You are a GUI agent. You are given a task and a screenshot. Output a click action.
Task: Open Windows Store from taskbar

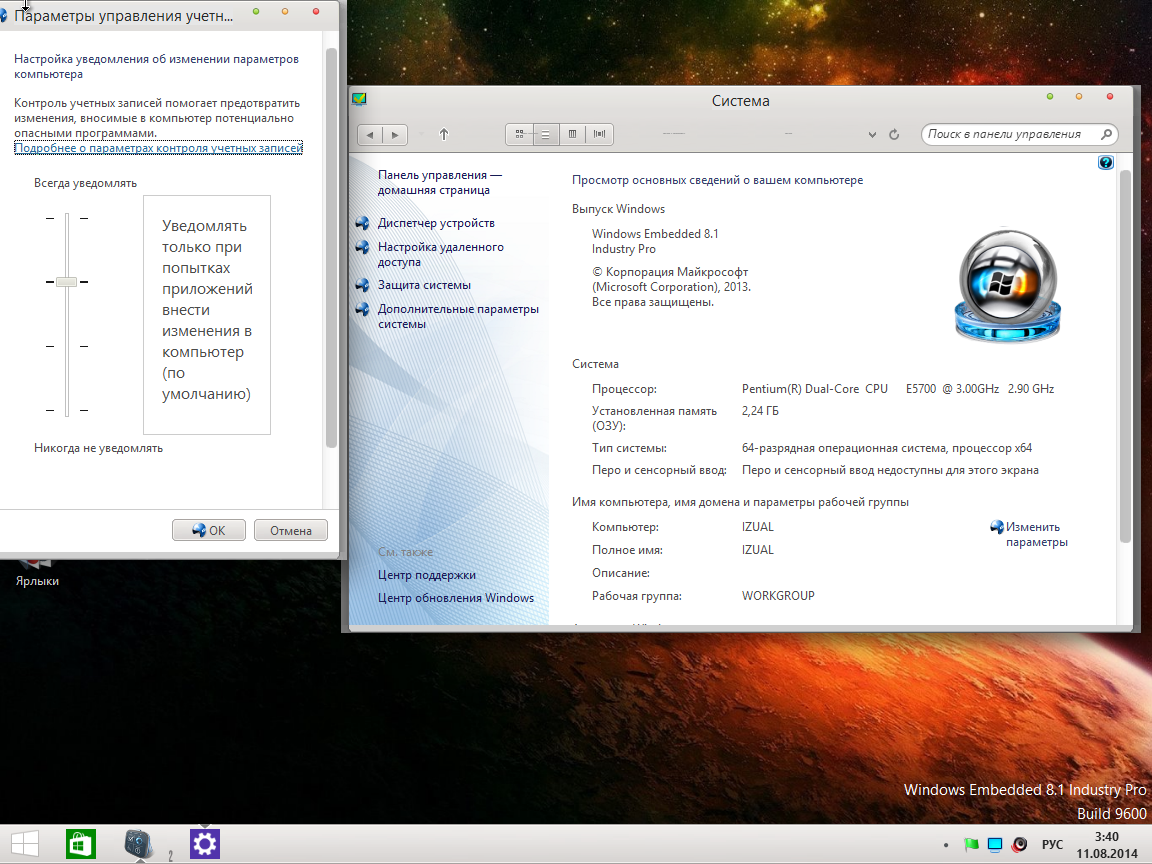coord(81,844)
